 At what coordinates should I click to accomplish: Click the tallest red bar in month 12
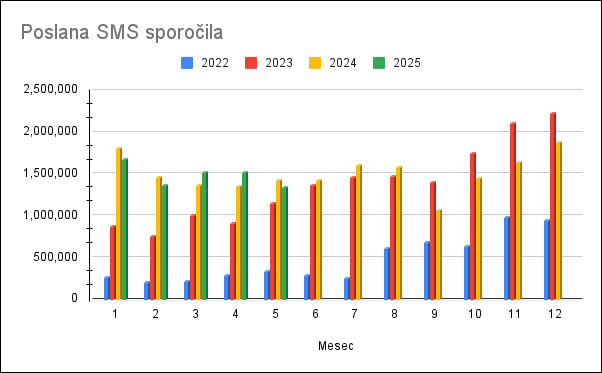pyautogui.click(x=553, y=206)
